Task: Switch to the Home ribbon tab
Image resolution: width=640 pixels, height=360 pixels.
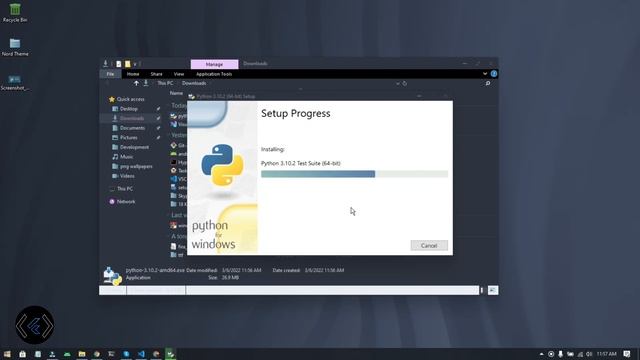Action: click(x=133, y=74)
